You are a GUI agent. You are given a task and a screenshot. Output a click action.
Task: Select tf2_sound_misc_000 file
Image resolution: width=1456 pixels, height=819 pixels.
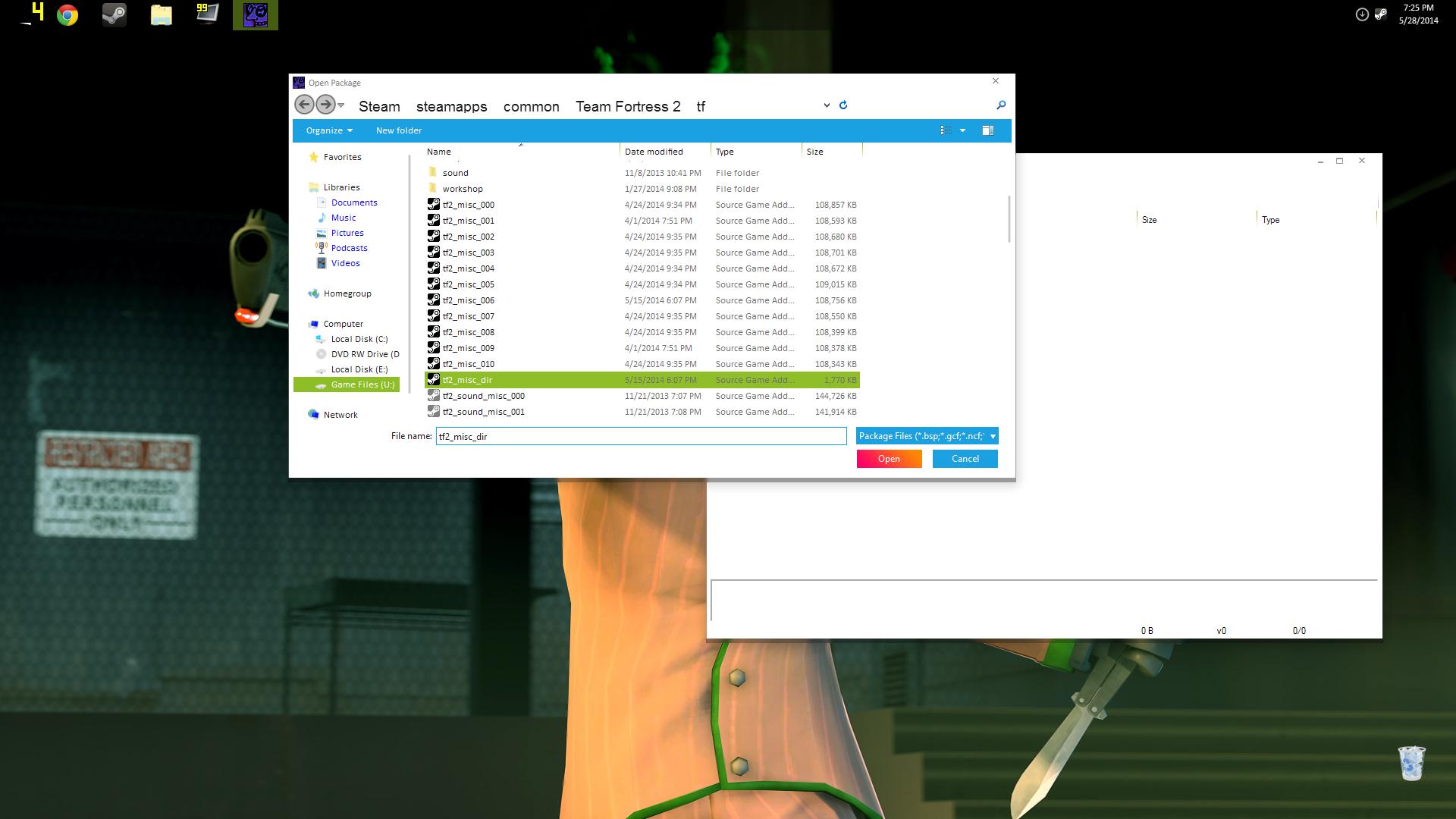point(642,396)
